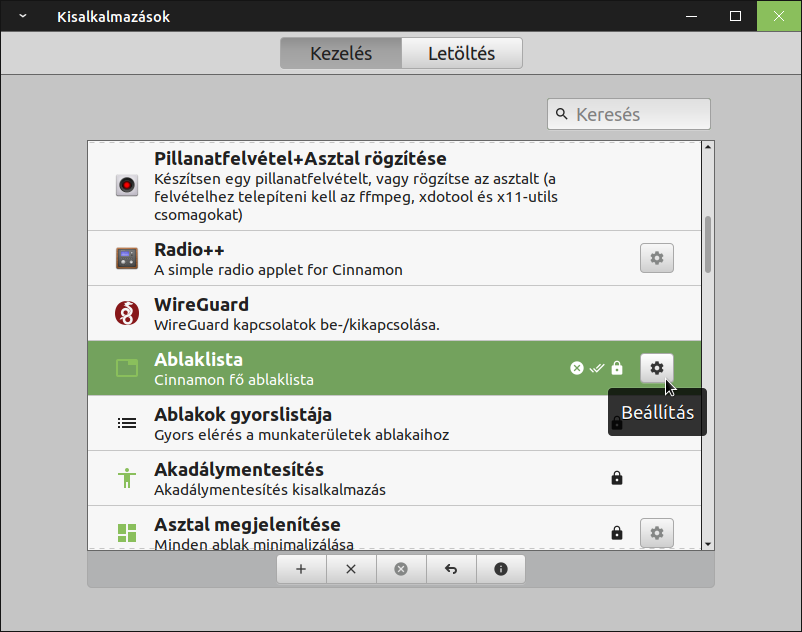
Task: Click 'Gyors elérés a munkaterületek ablakaihoz' description
Action: click(302, 435)
